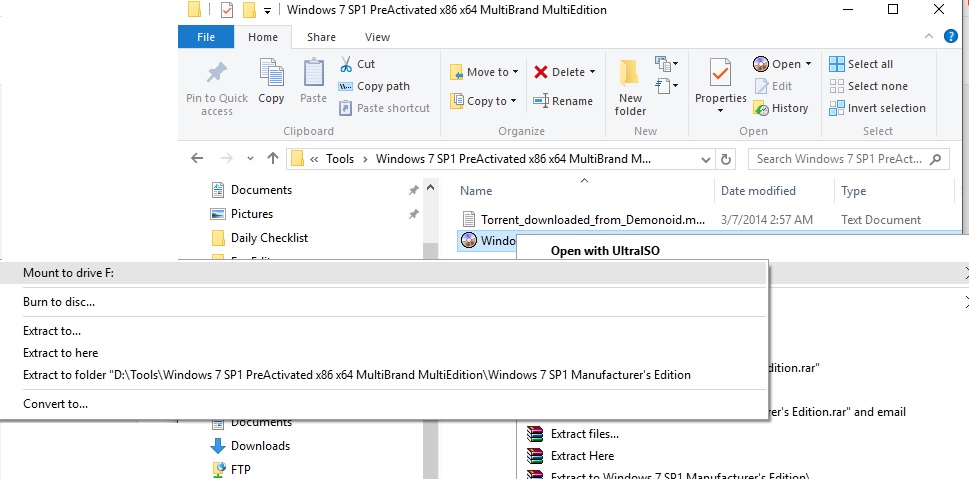Sort files by Type column

(853, 191)
